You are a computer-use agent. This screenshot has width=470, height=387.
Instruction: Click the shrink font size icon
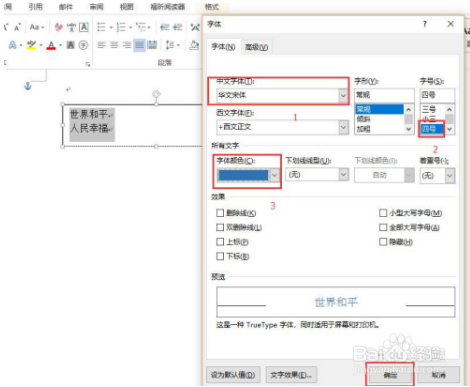coord(18,27)
